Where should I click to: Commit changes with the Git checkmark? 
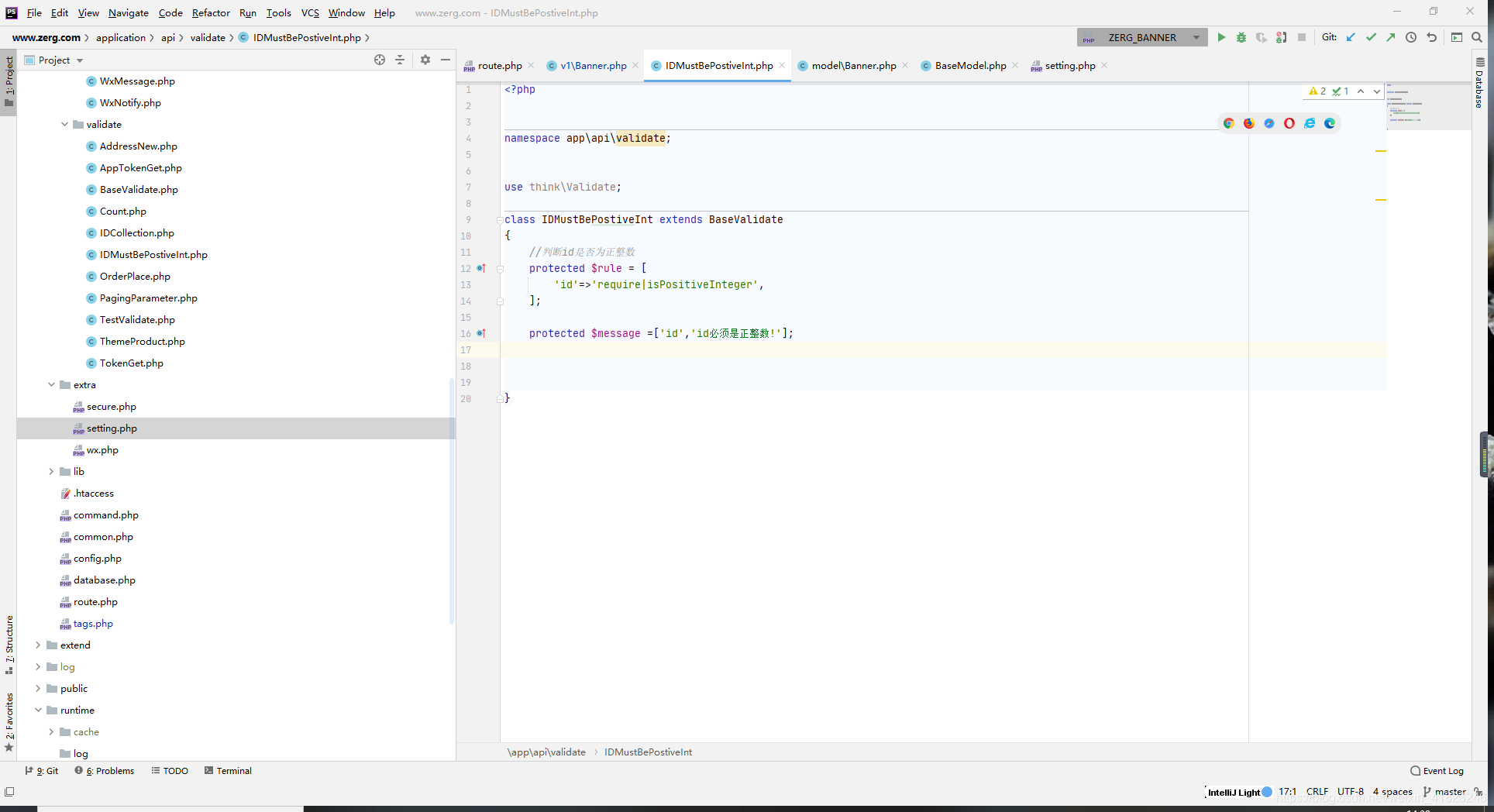coord(1371,37)
